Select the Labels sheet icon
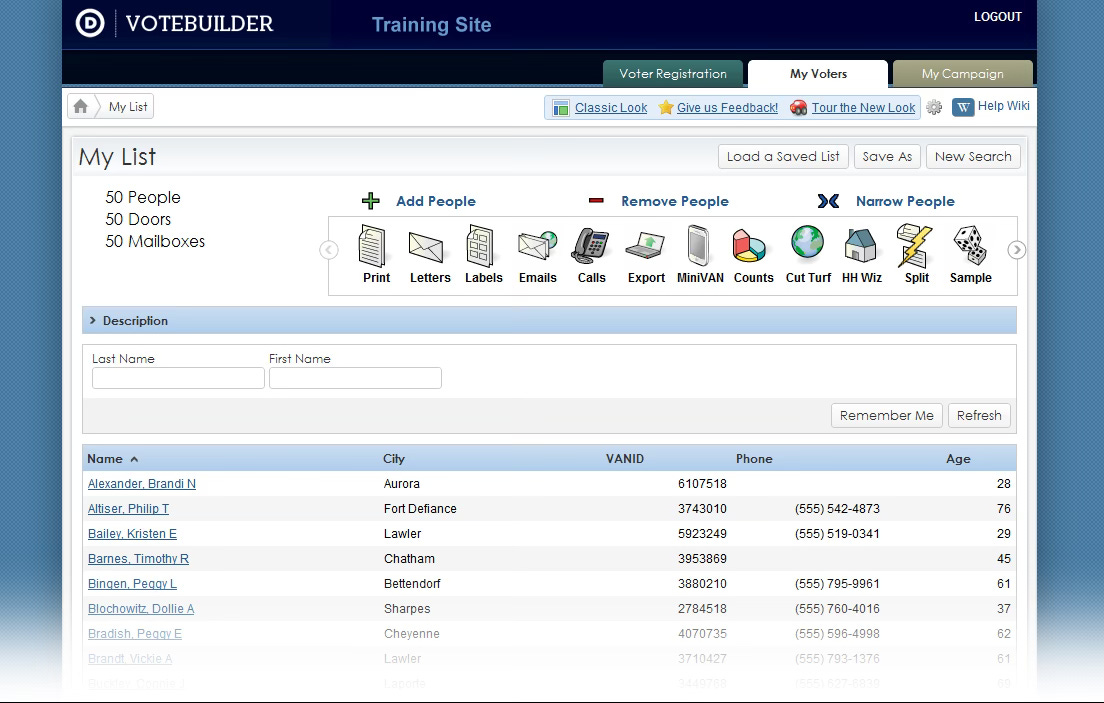The image size is (1104, 703). 480,246
